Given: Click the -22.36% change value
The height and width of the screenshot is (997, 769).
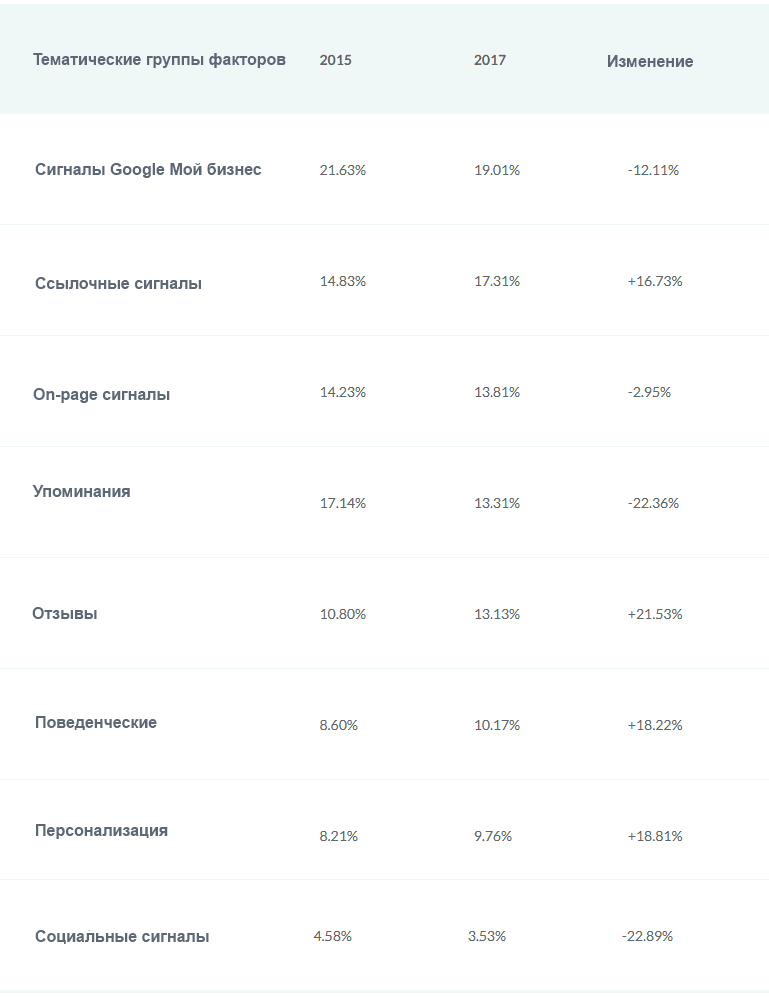Looking at the screenshot, I should pyautogui.click(x=653, y=504).
